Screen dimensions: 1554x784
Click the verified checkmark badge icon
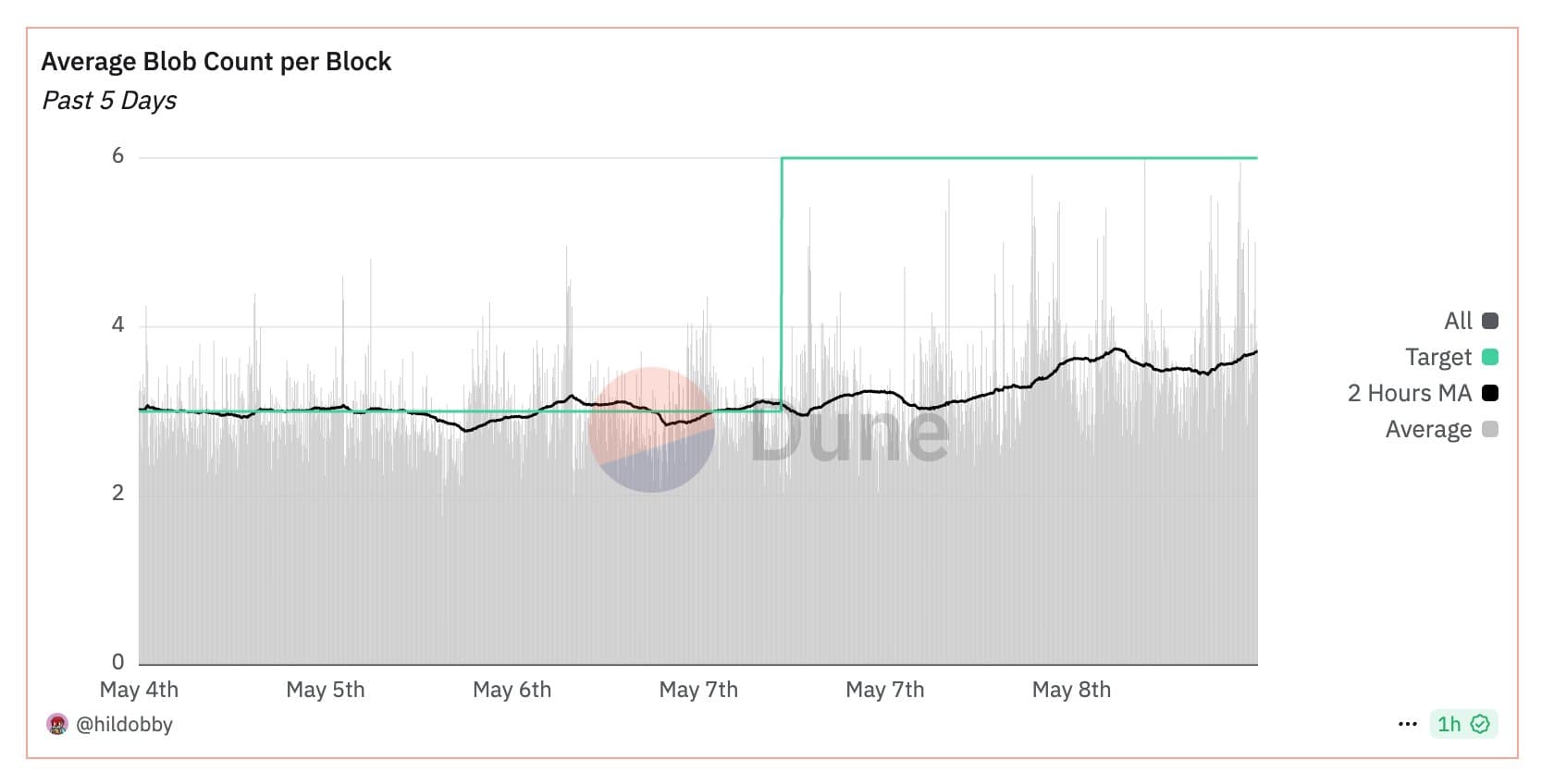1480,724
